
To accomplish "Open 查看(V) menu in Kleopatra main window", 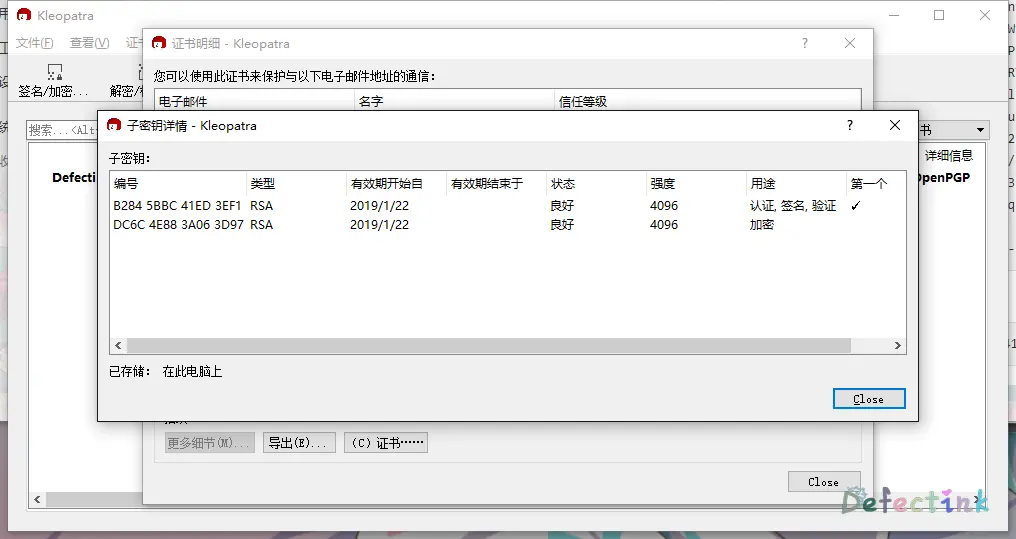I will point(89,43).
